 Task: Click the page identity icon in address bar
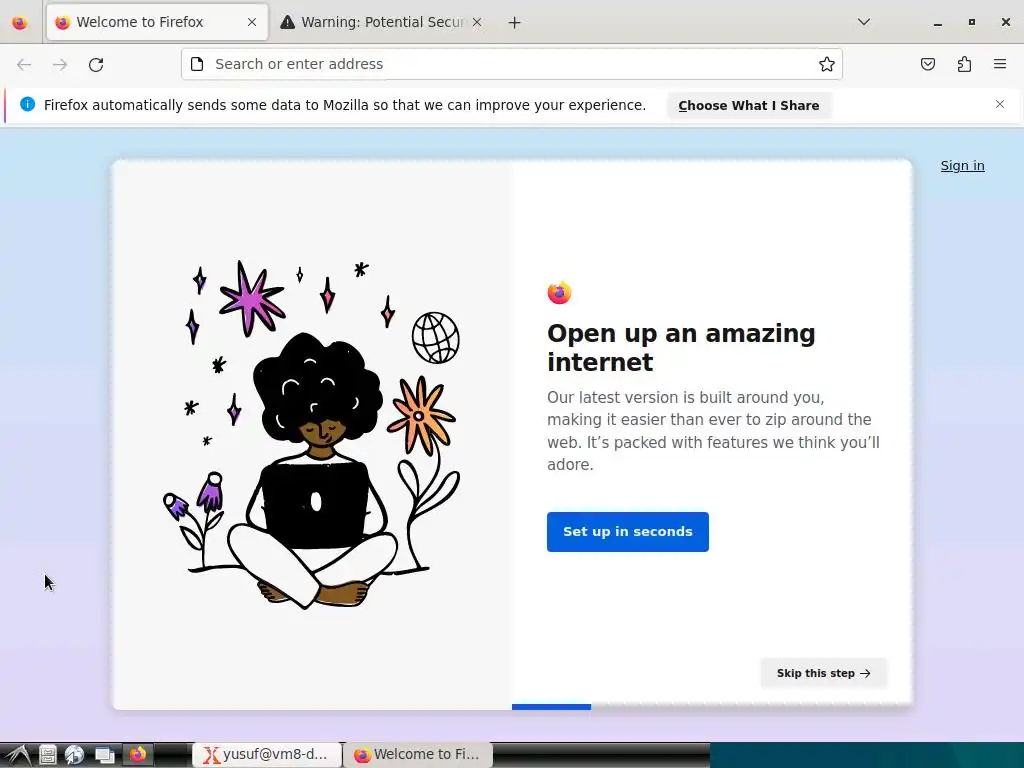(197, 64)
